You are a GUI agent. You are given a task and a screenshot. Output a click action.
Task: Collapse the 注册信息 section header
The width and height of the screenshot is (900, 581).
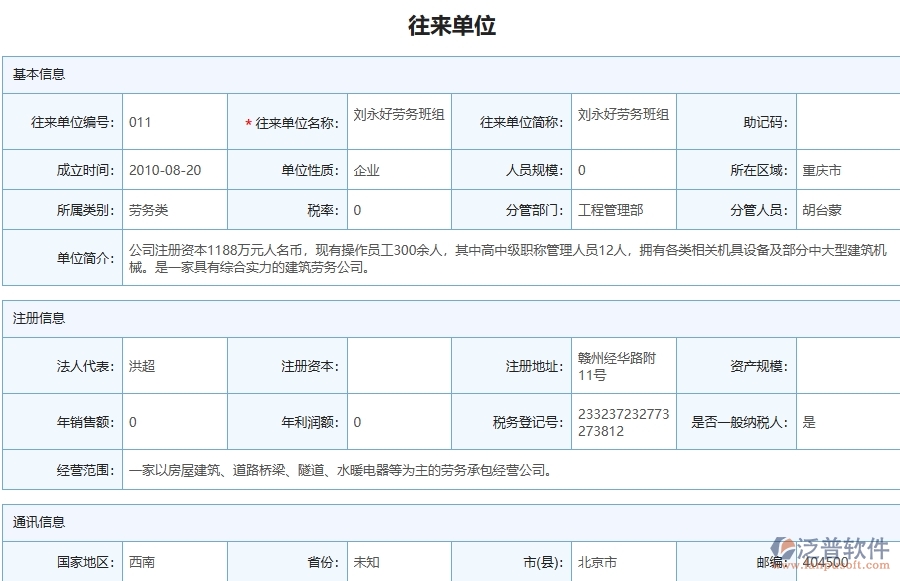coord(33,318)
